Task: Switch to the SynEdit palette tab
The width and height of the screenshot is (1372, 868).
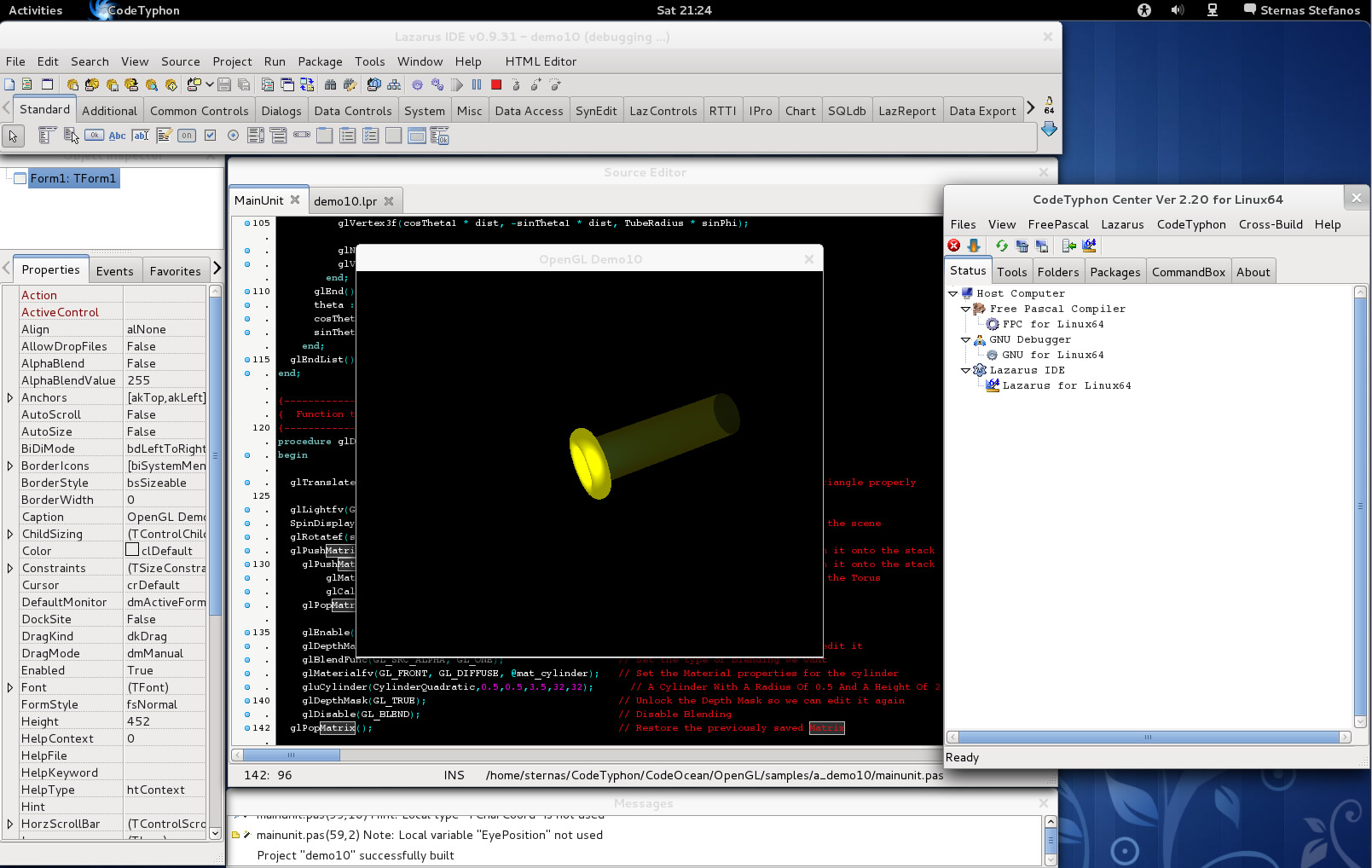Action: pos(596,111)
